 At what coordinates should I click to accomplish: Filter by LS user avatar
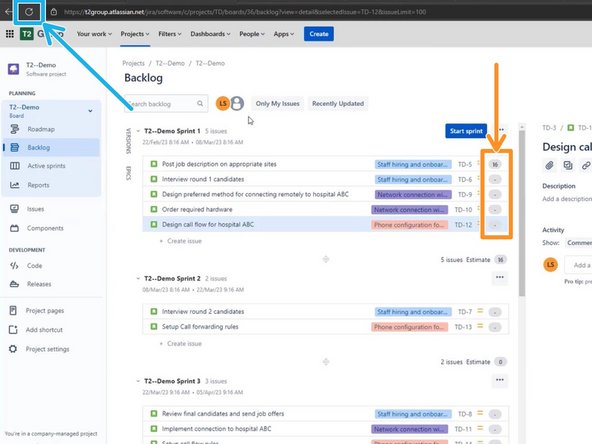(x=223, y=103)
